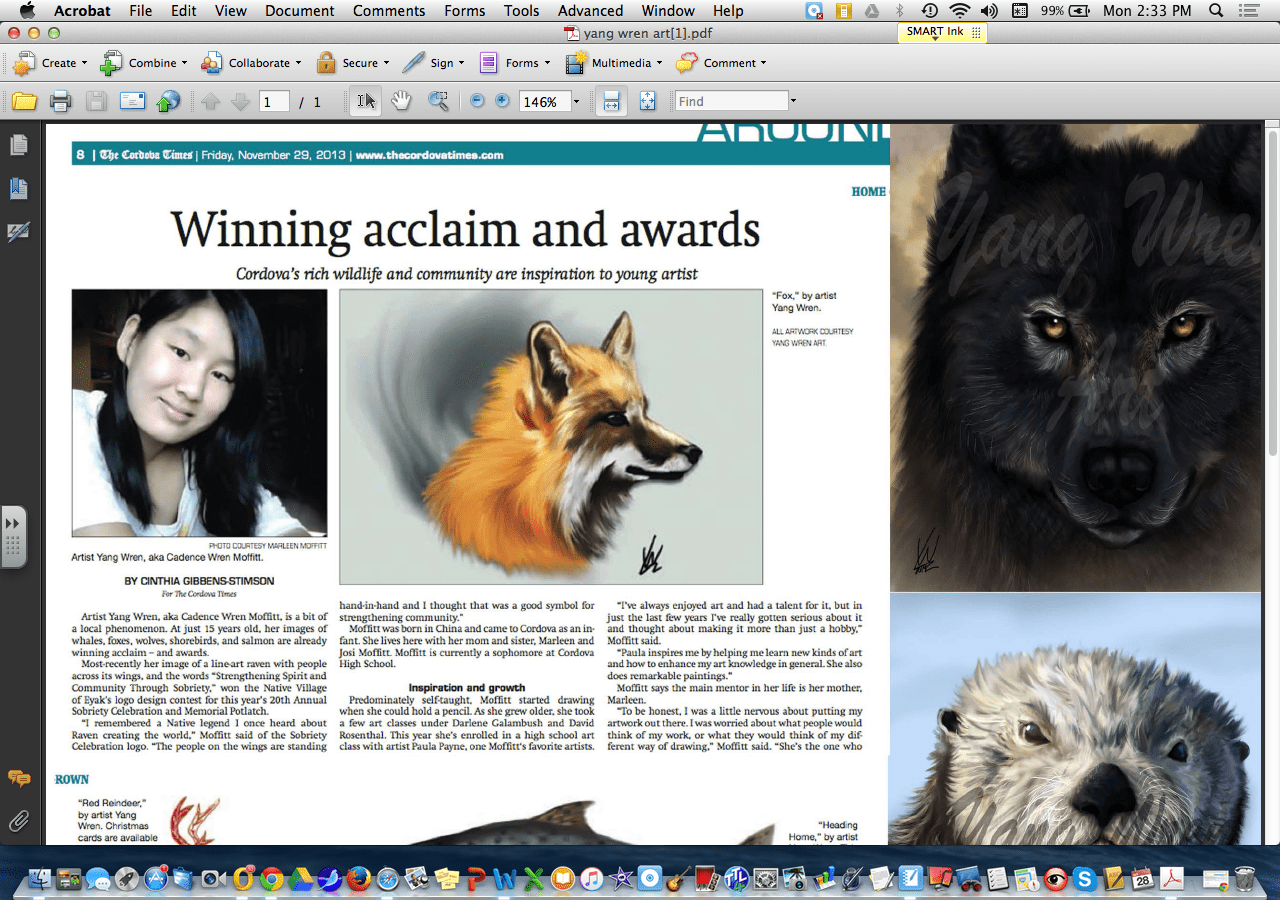Screen dimensions: 1280x900
Task: Click the page number input field
Action: click(x=274, y=102)
